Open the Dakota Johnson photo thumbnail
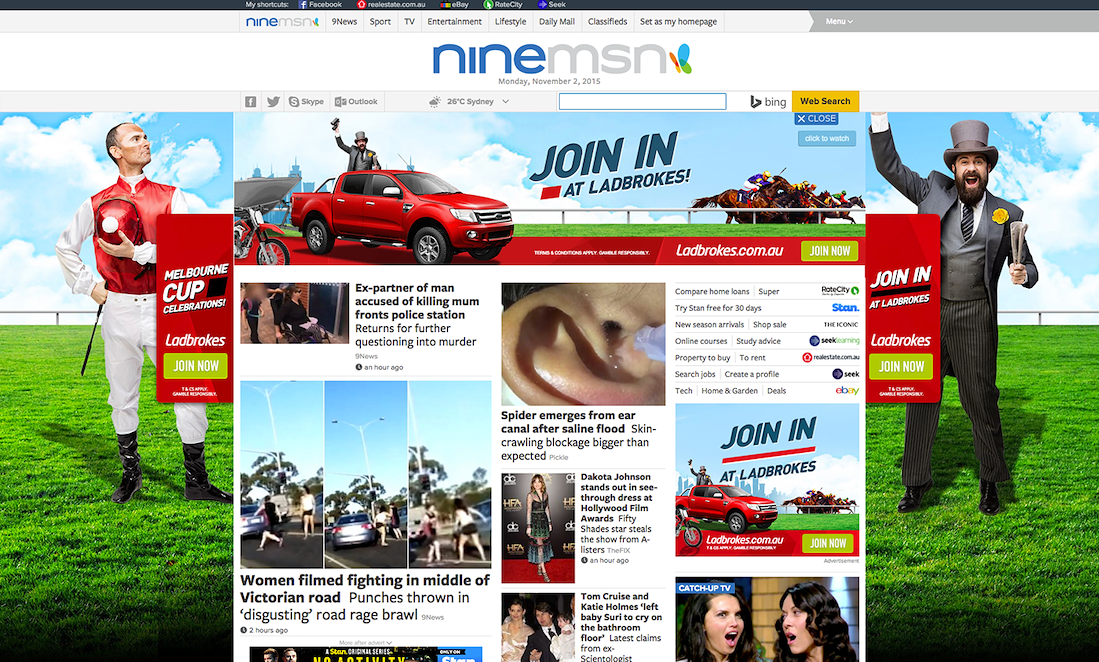The height and width of the screenshot is (662, 1099). click(x=538, y=528)
